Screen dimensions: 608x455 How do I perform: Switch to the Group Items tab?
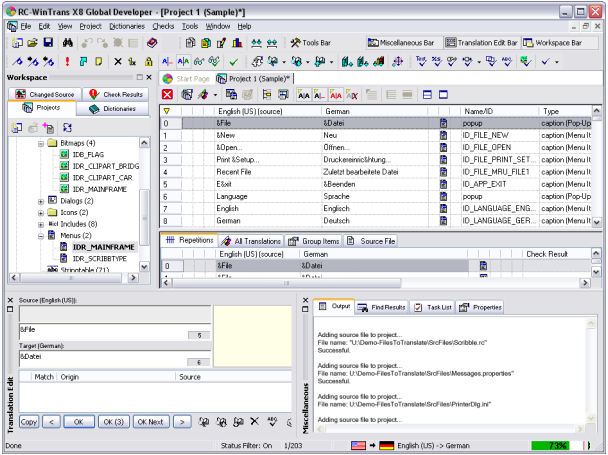click(x=314, y=241)
